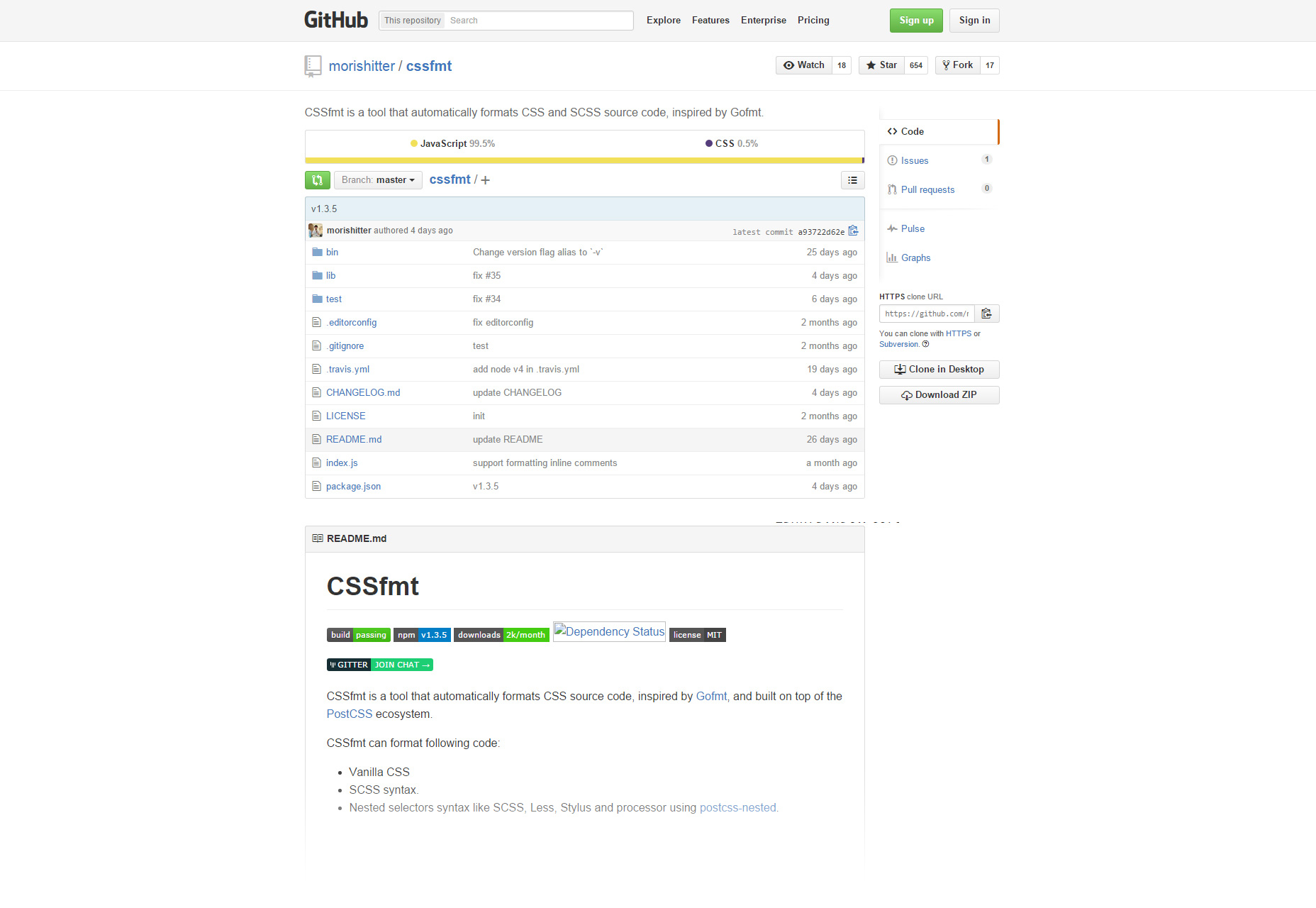Click the yellow language bar
The height and width of the screenshot is (908, 1316).
pyautogui.click(x=584, y=160)
